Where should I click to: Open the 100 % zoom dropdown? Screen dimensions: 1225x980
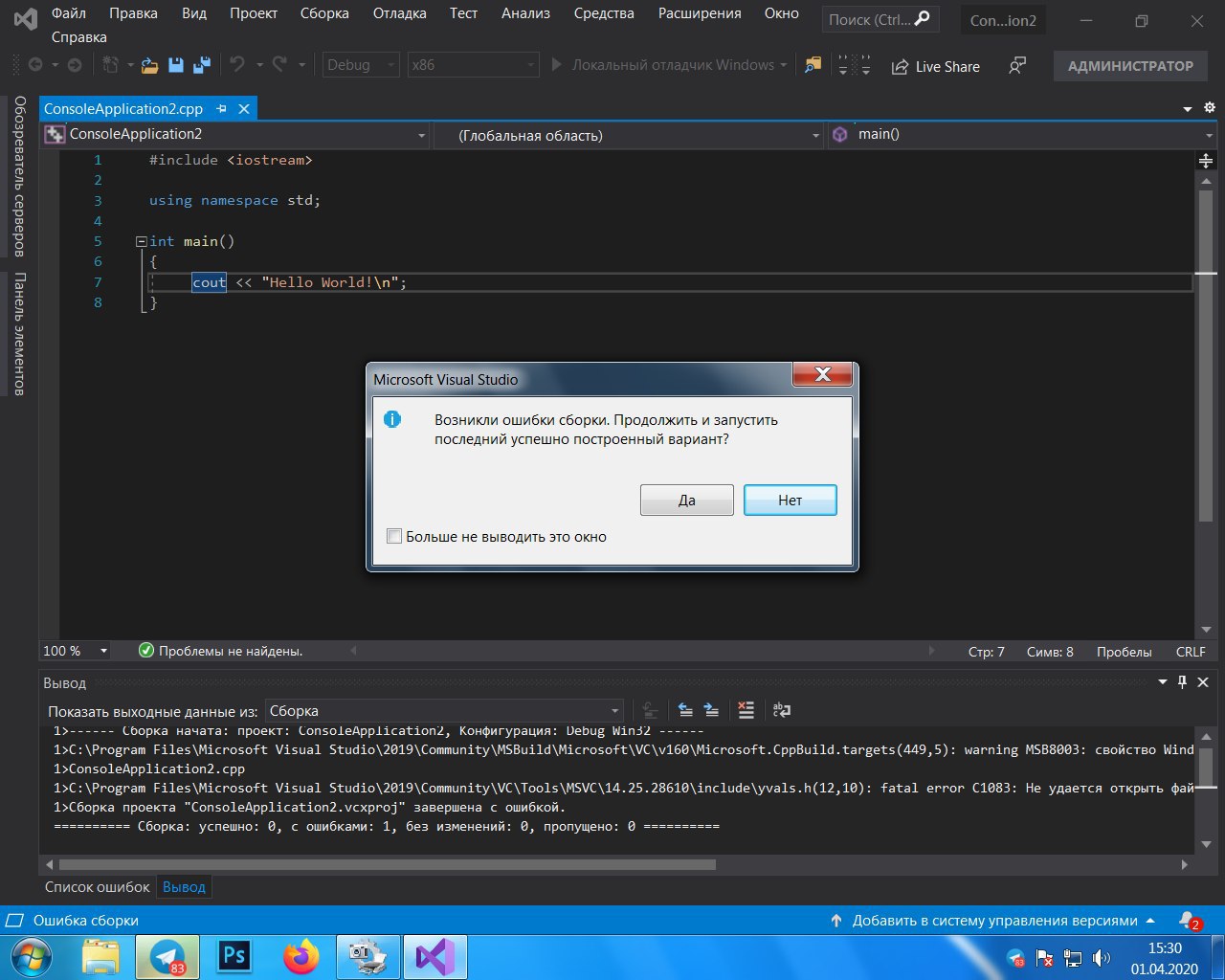pos(76,651)
